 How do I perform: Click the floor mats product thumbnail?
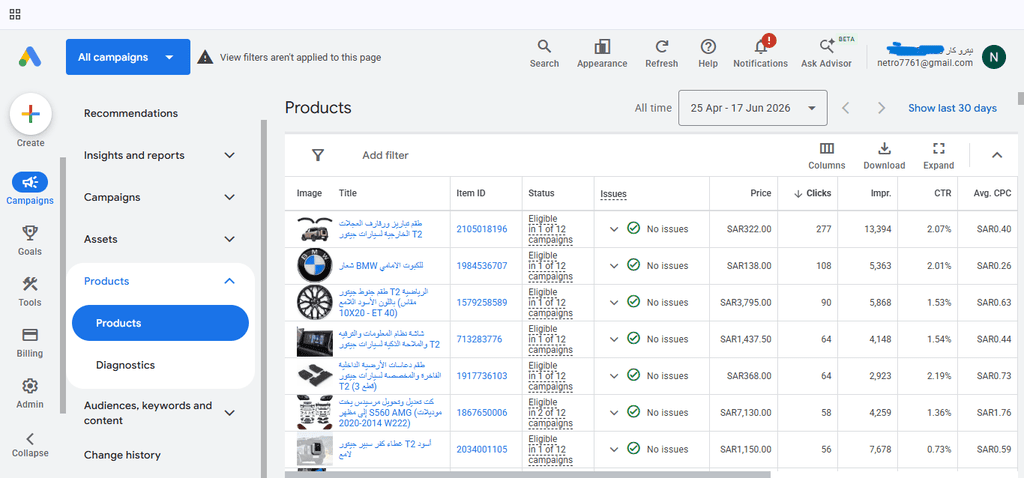(314, 375)
